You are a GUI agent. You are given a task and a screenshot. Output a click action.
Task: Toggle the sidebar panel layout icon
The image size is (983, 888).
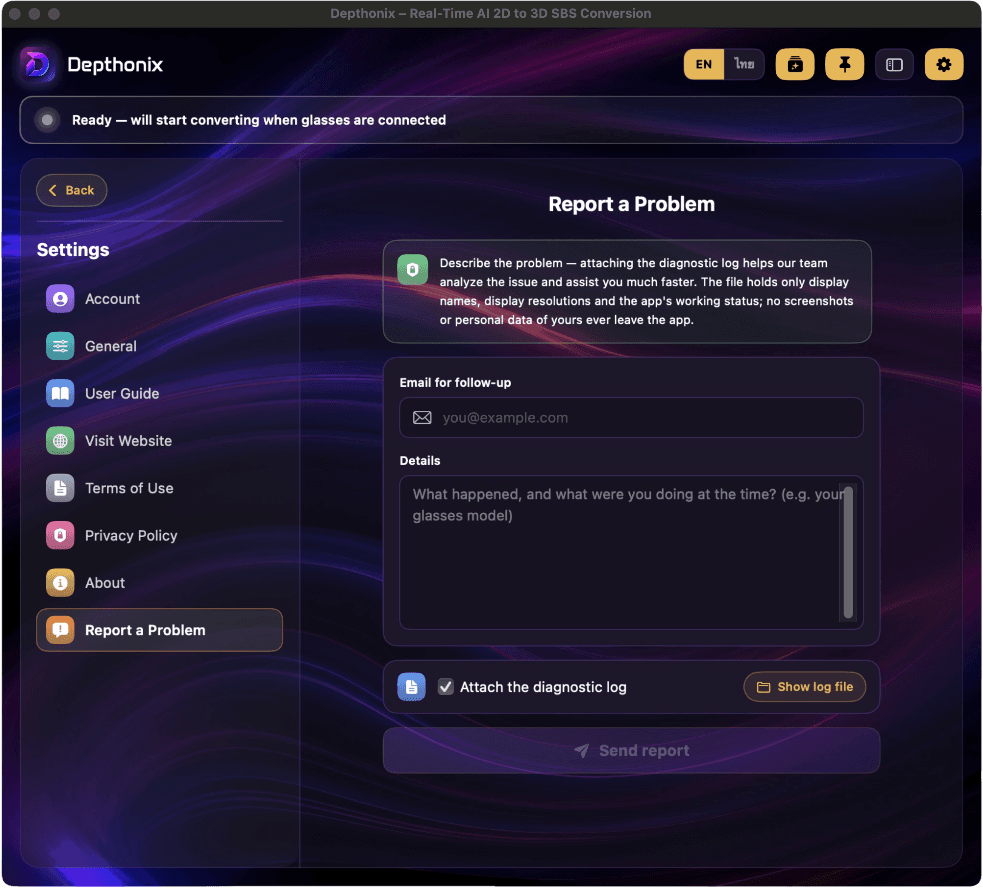(x=894, y=65)
